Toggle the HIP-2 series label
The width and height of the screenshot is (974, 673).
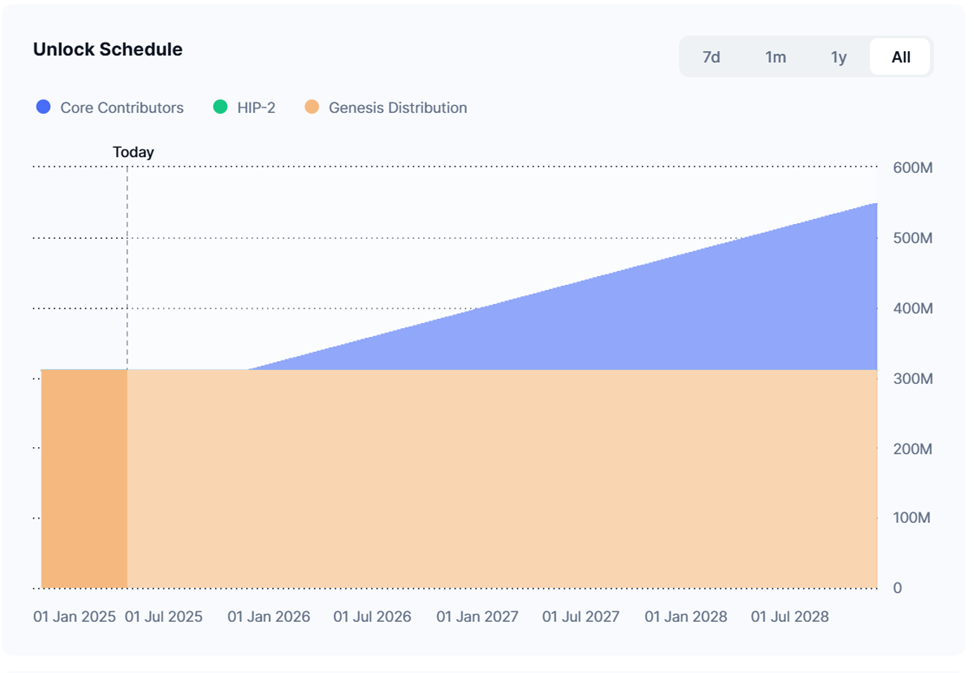point(256,107)
